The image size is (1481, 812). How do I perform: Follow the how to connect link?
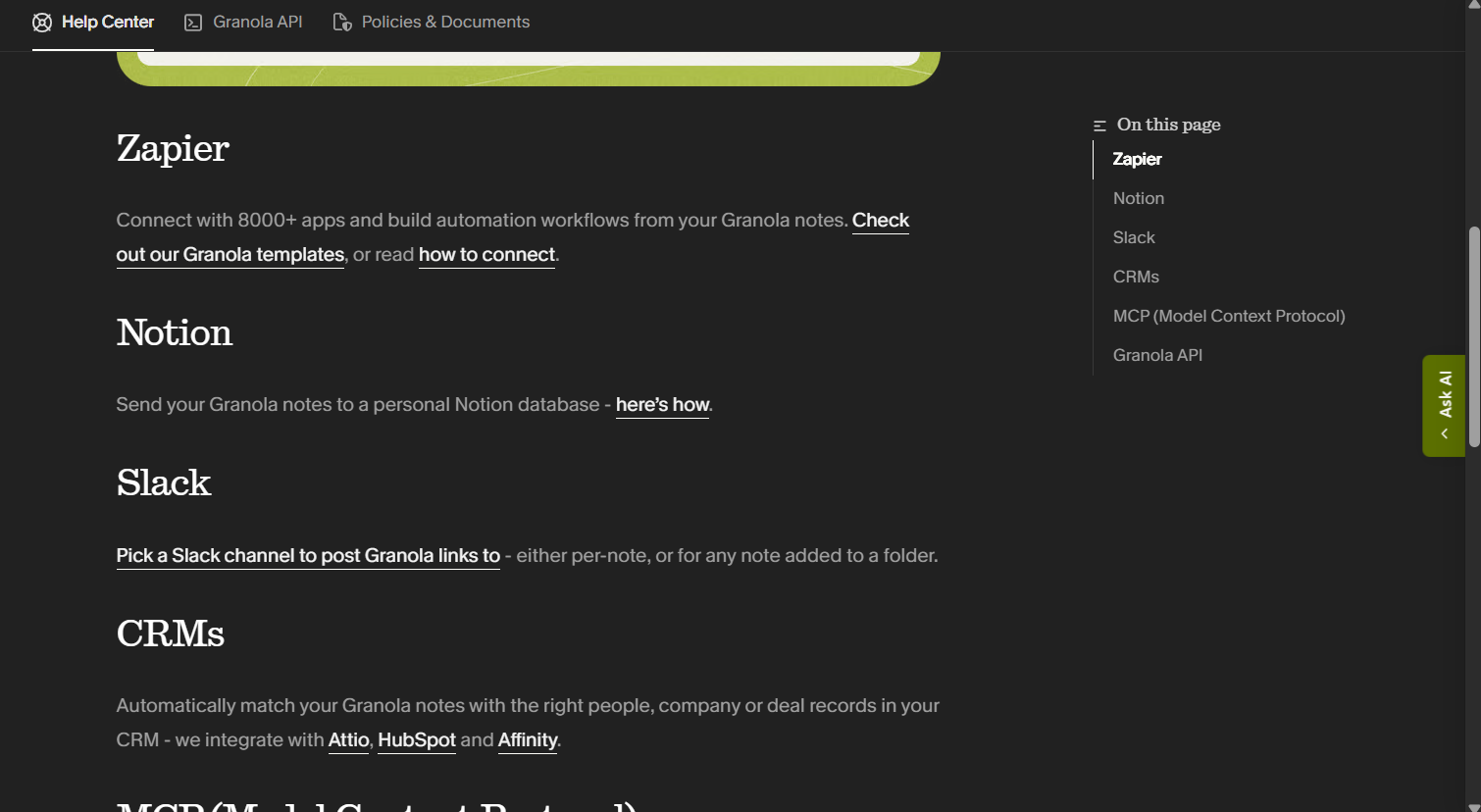[x=486, y=255]
